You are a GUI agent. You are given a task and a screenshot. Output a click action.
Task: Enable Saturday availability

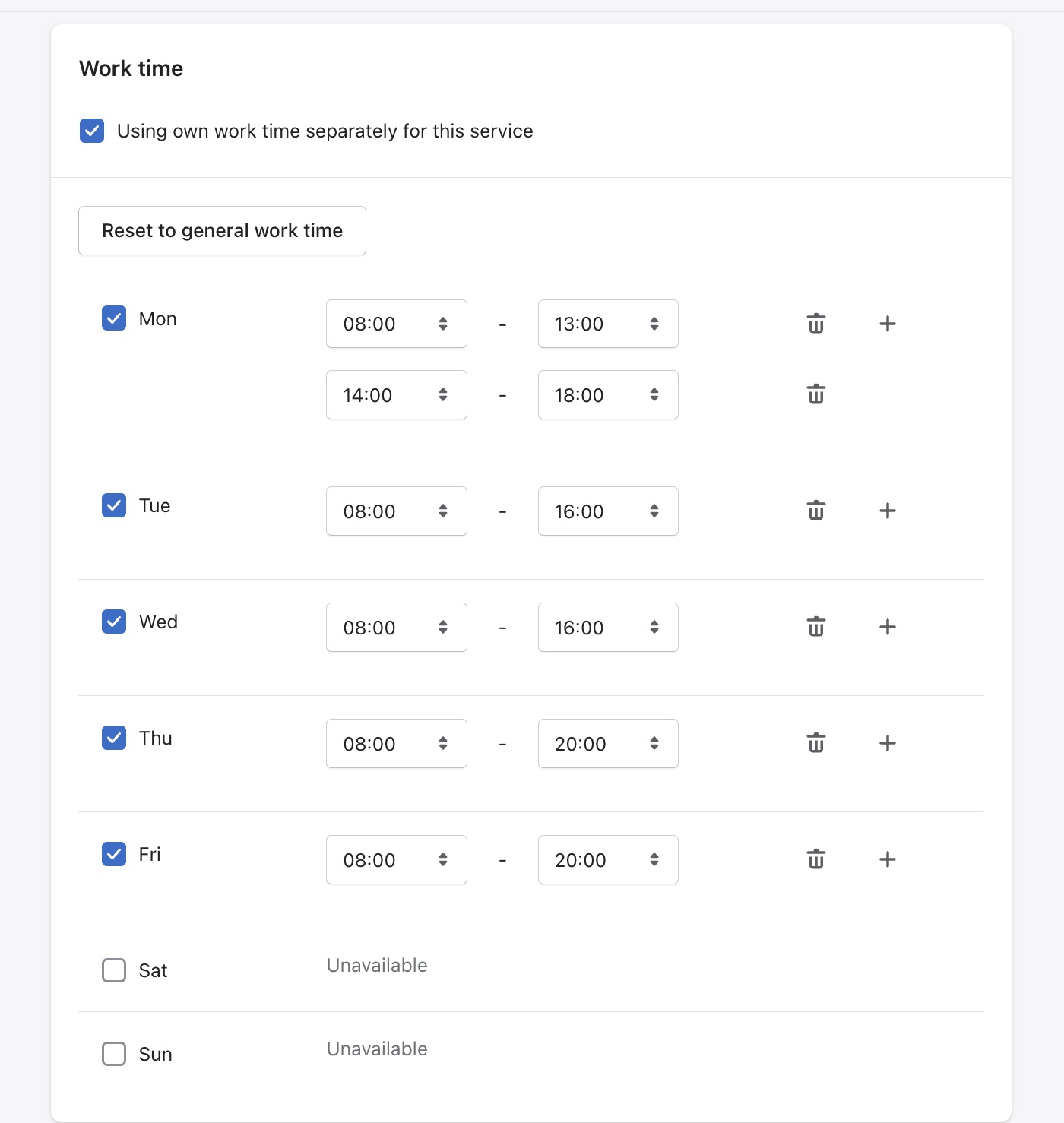113,970
